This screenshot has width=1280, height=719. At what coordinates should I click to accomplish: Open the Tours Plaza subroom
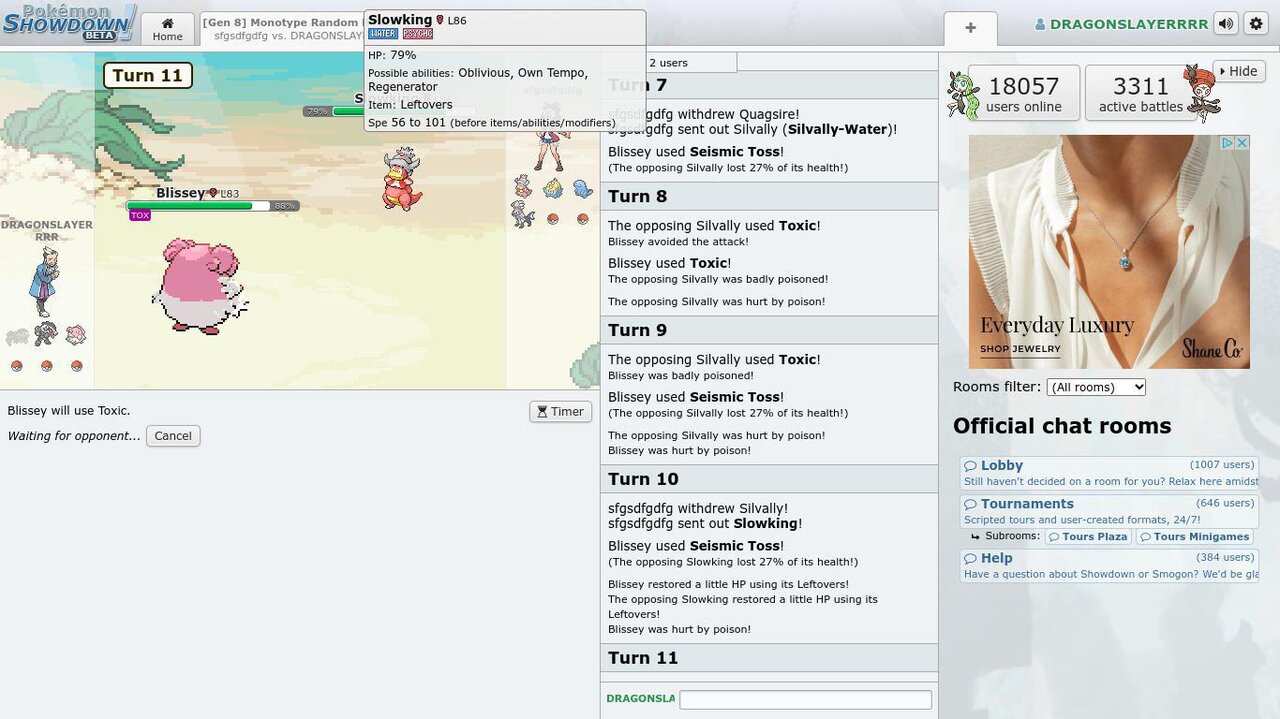(x=1088, y=537)
